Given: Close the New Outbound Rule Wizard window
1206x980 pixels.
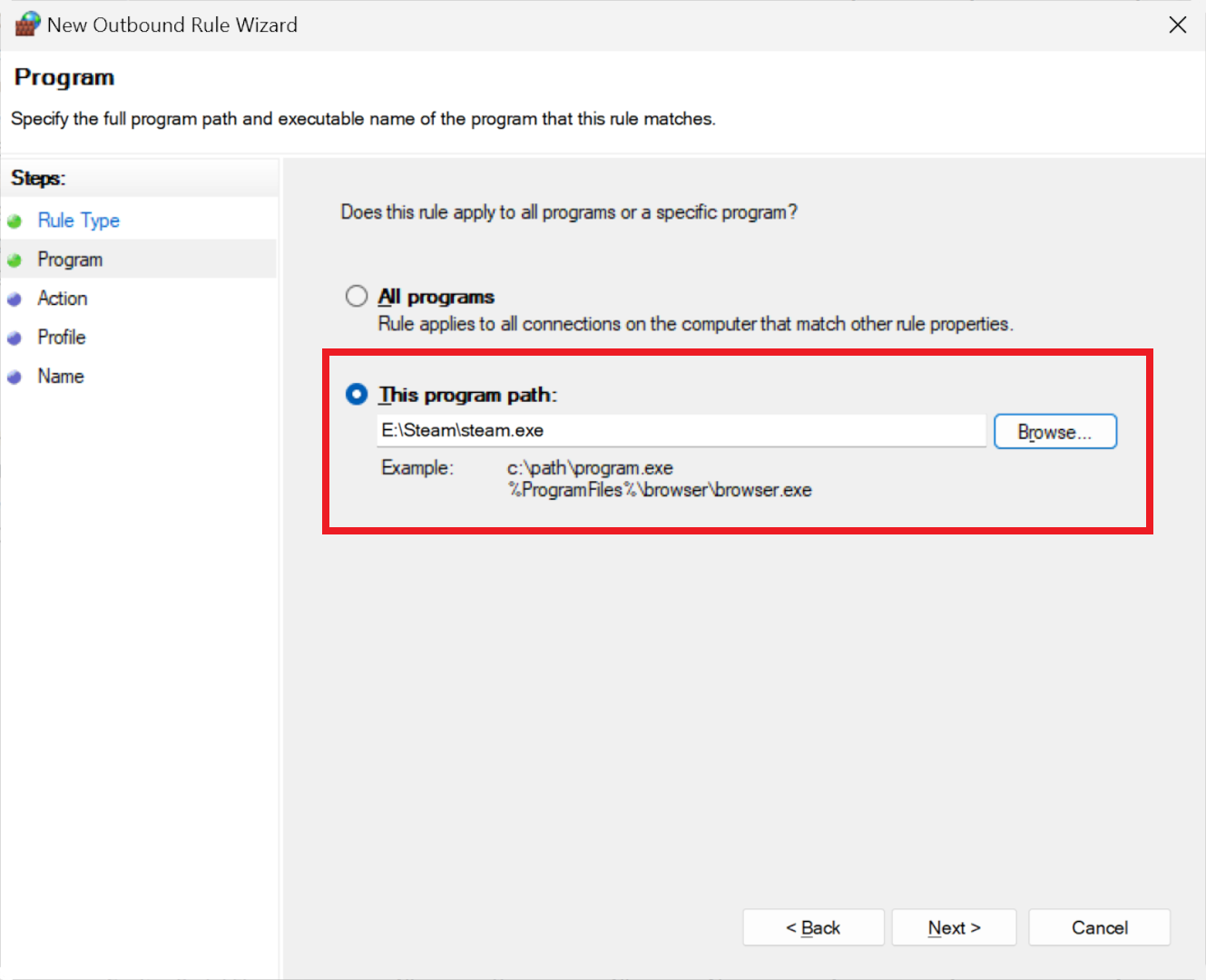Looking at the screenshot, I should click(1177, 24).
